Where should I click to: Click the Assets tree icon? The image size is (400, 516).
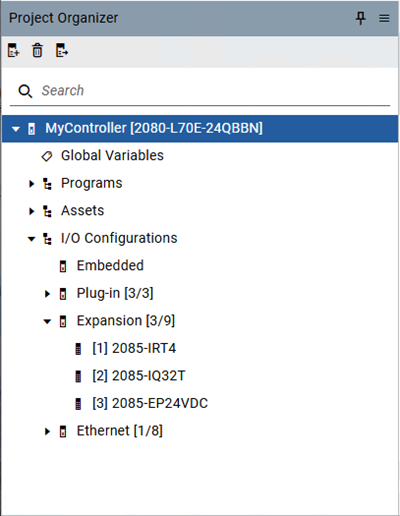point(47,211)
